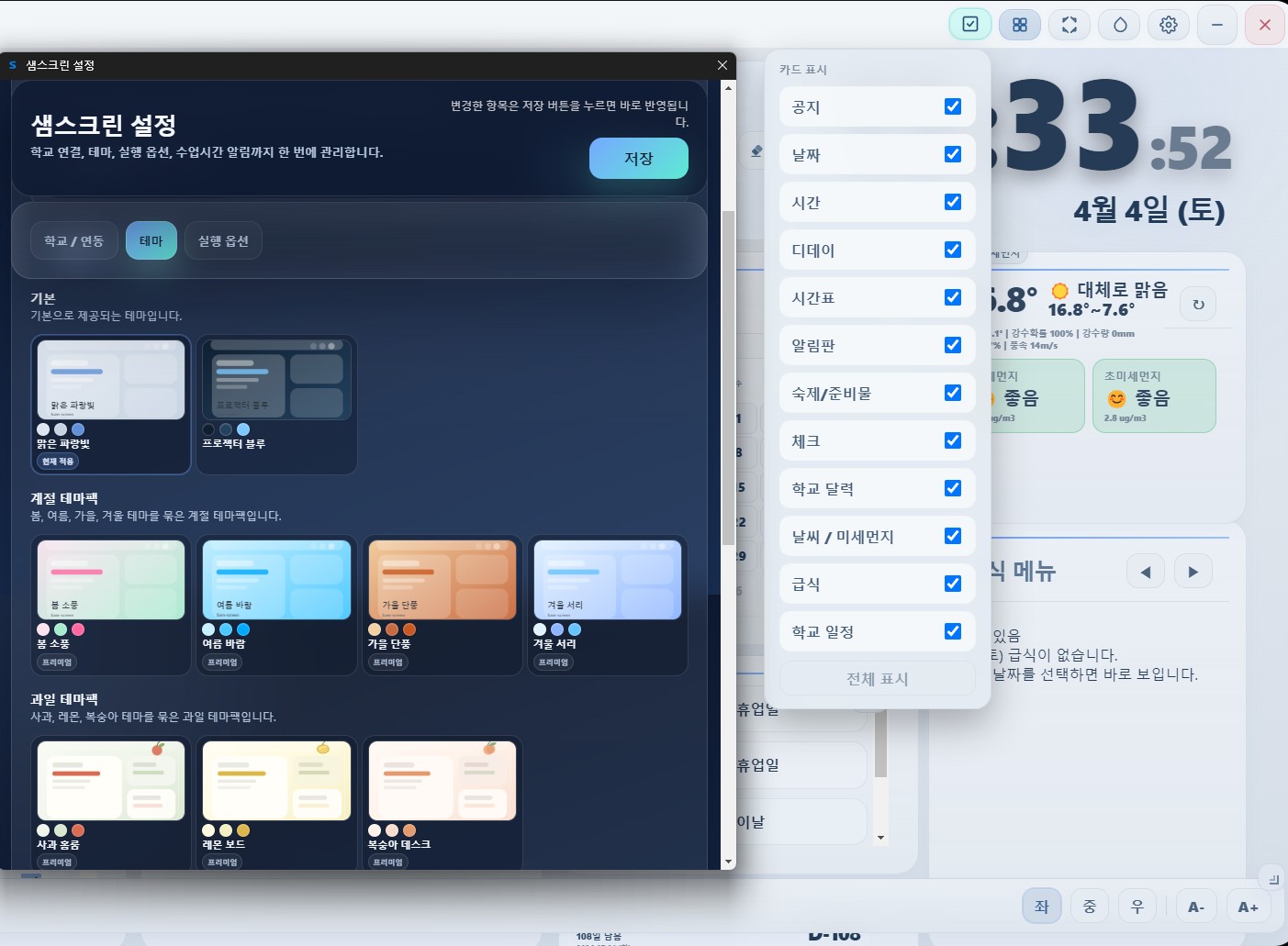The height and width of the screenshot is (946, 1288).
Task: Click the previous arrow on 급식 메뉴
Action: click(x=1146, y=571)
